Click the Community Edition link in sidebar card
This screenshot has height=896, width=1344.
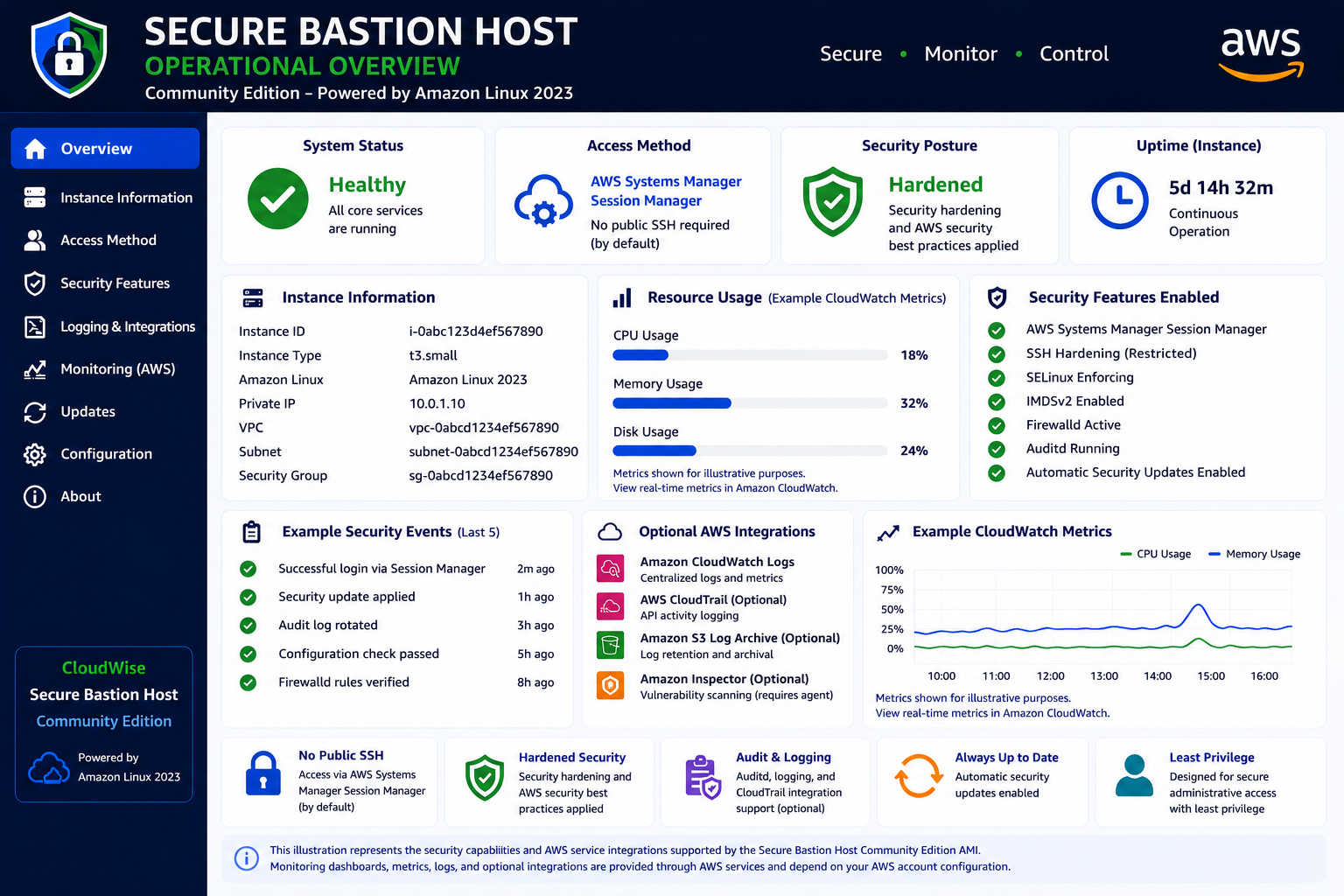click(104, 721)
